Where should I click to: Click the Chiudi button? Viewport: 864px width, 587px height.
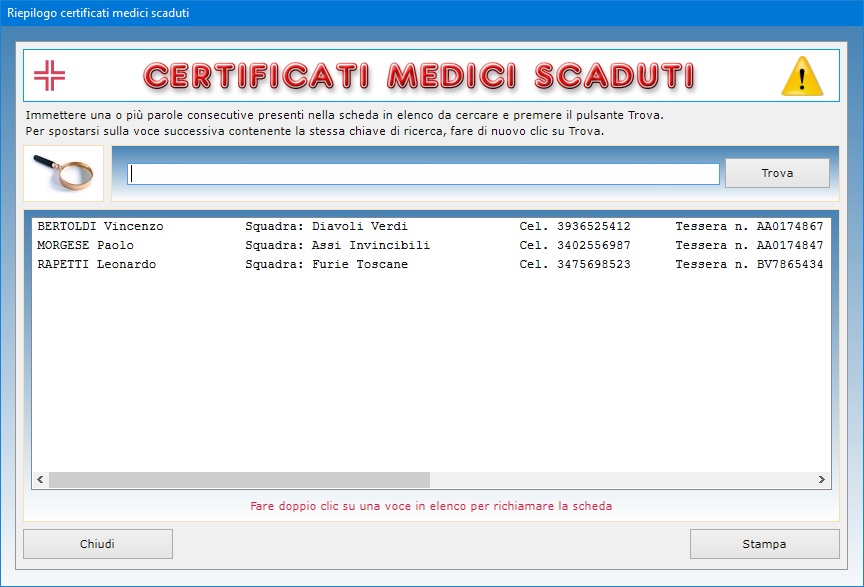pos(98,544)
